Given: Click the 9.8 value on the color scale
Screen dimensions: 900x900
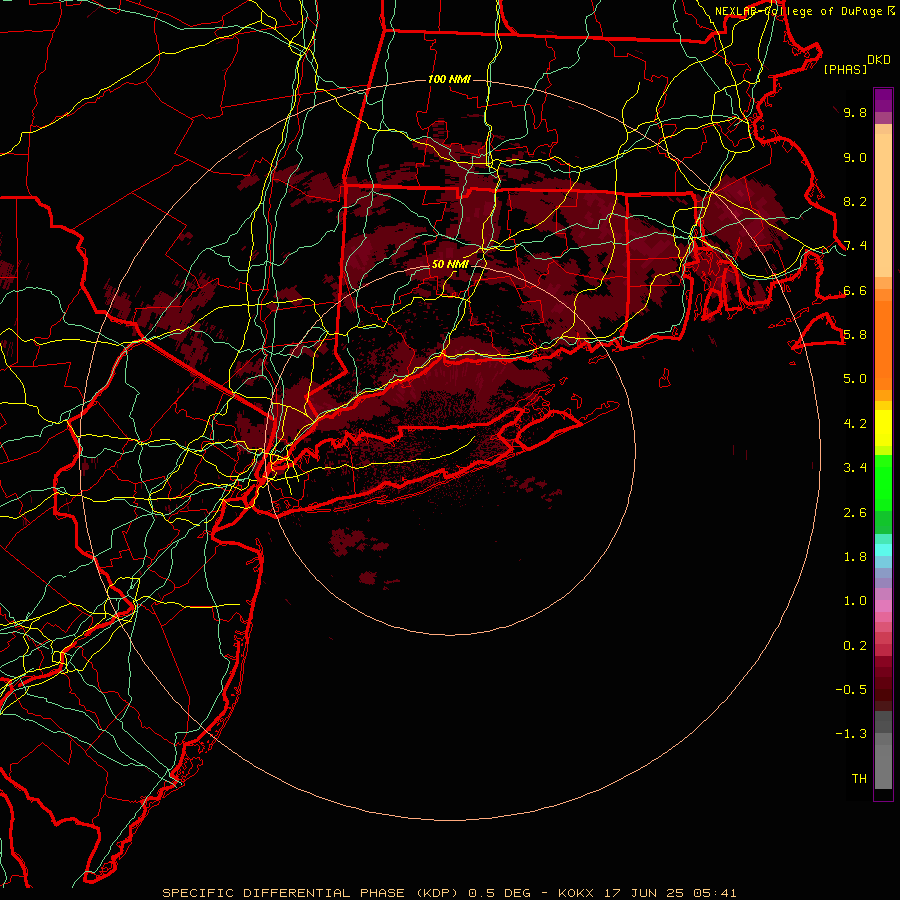Looking at the screenshot, I should 855,112.
